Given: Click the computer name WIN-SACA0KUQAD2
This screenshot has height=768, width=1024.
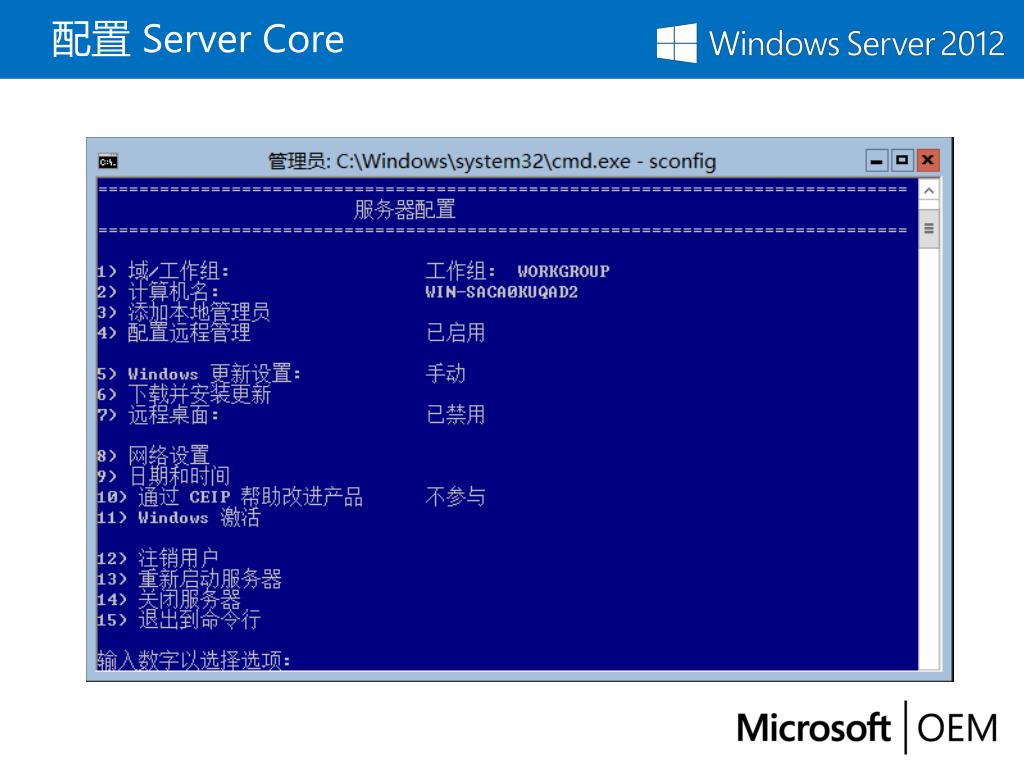Looking at the screenshot, I should (502, 292).
